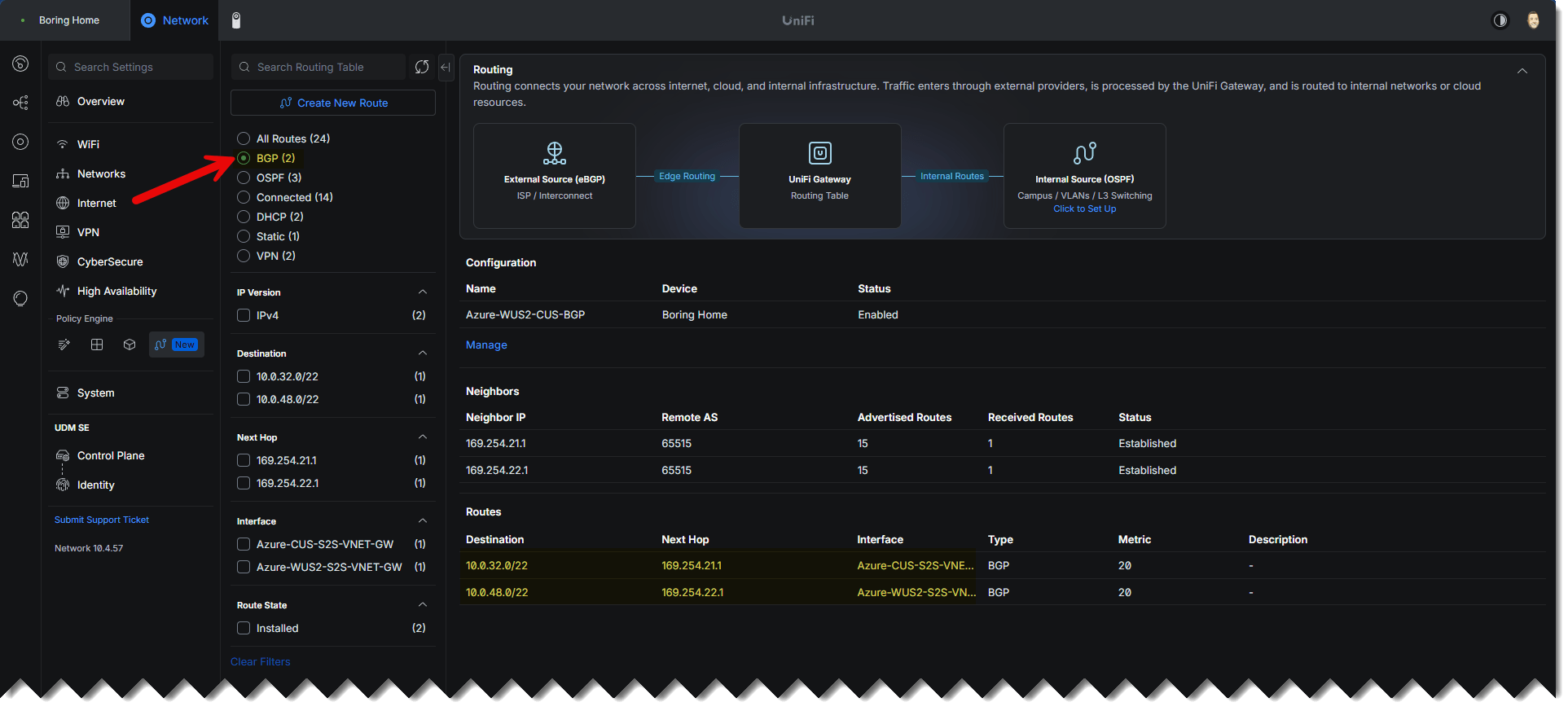1568x711 pixels.
Task: Click the Clear Filters link
Action: click(260, 661)
